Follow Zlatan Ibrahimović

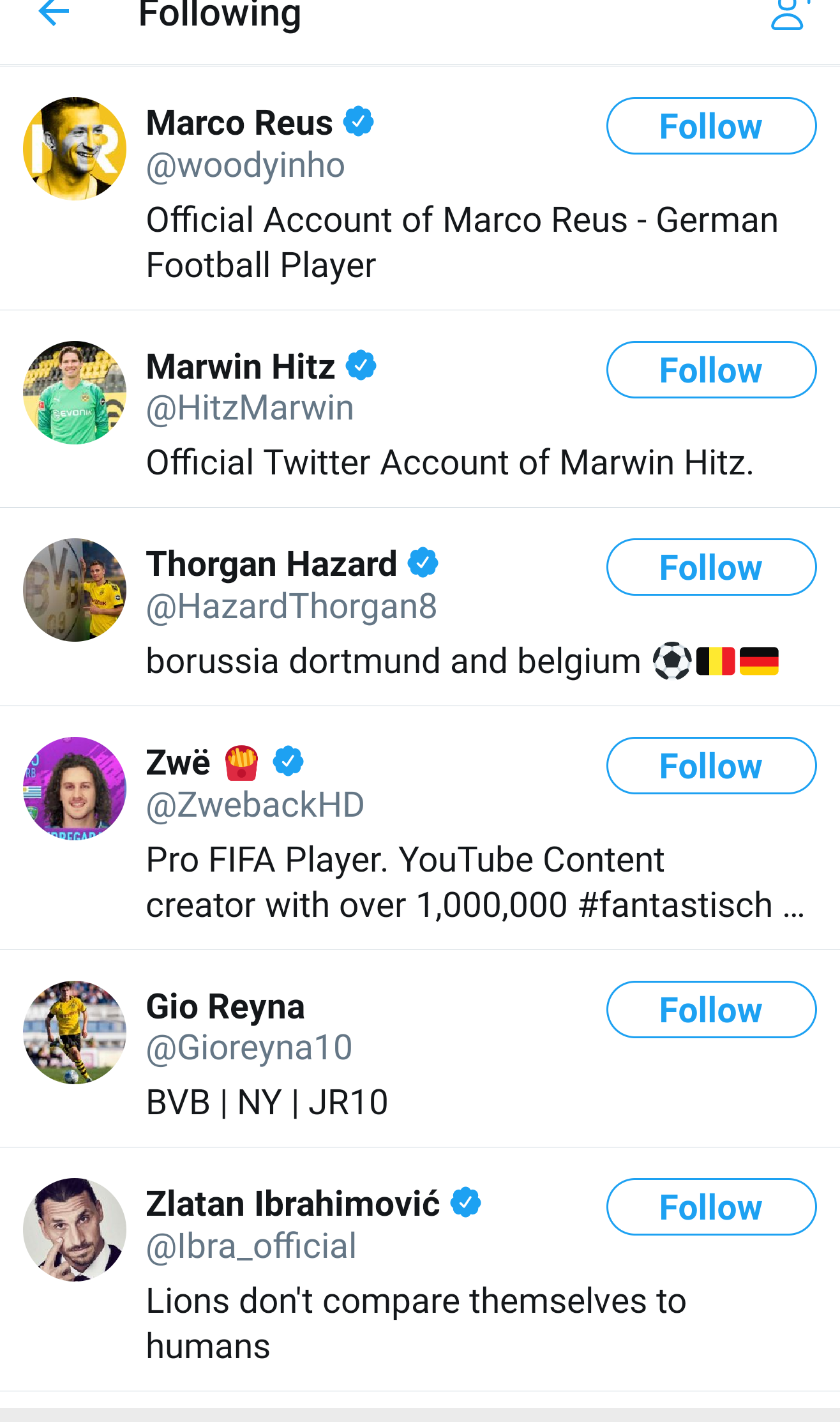(x=710, y=1207)
